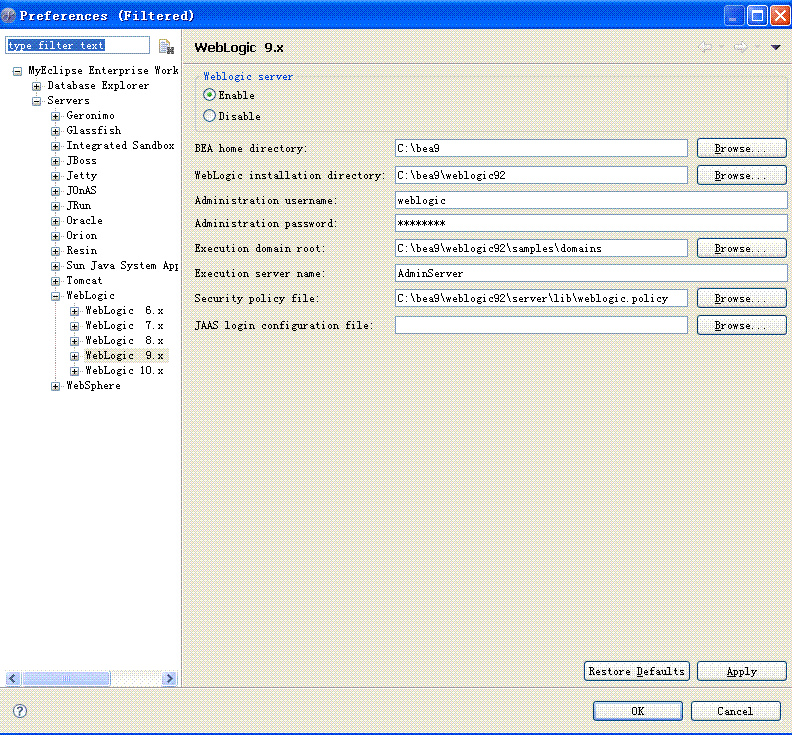
Task: Confirm with the OK button
Action: pyautogui.click(x=637, y=711)
